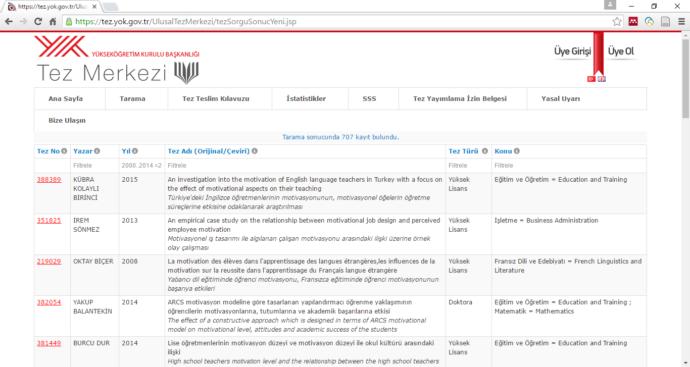Open thesis number 219029
The image size is (690, 367).
(49, 261)
